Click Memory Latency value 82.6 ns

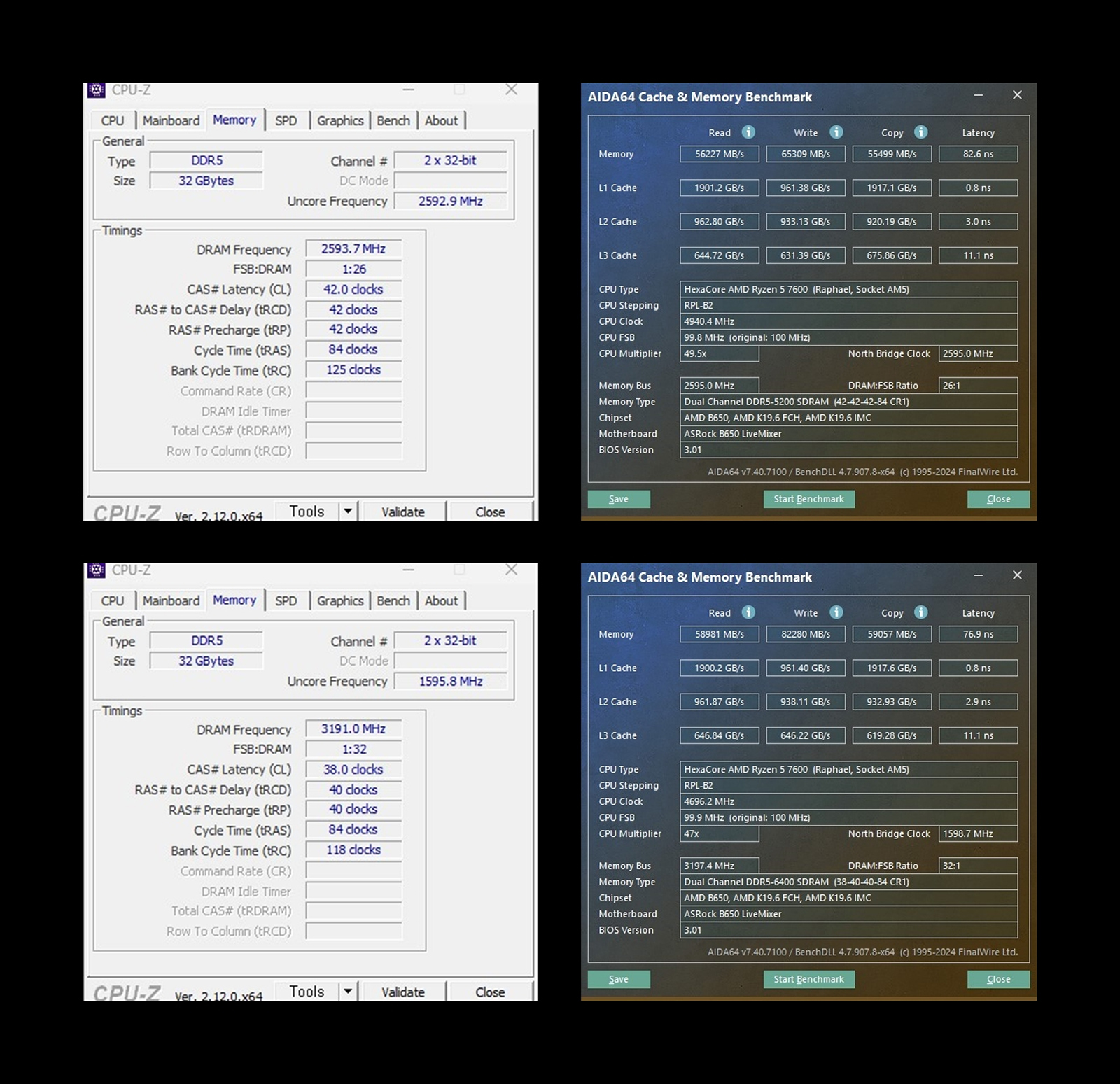(979, 154)
